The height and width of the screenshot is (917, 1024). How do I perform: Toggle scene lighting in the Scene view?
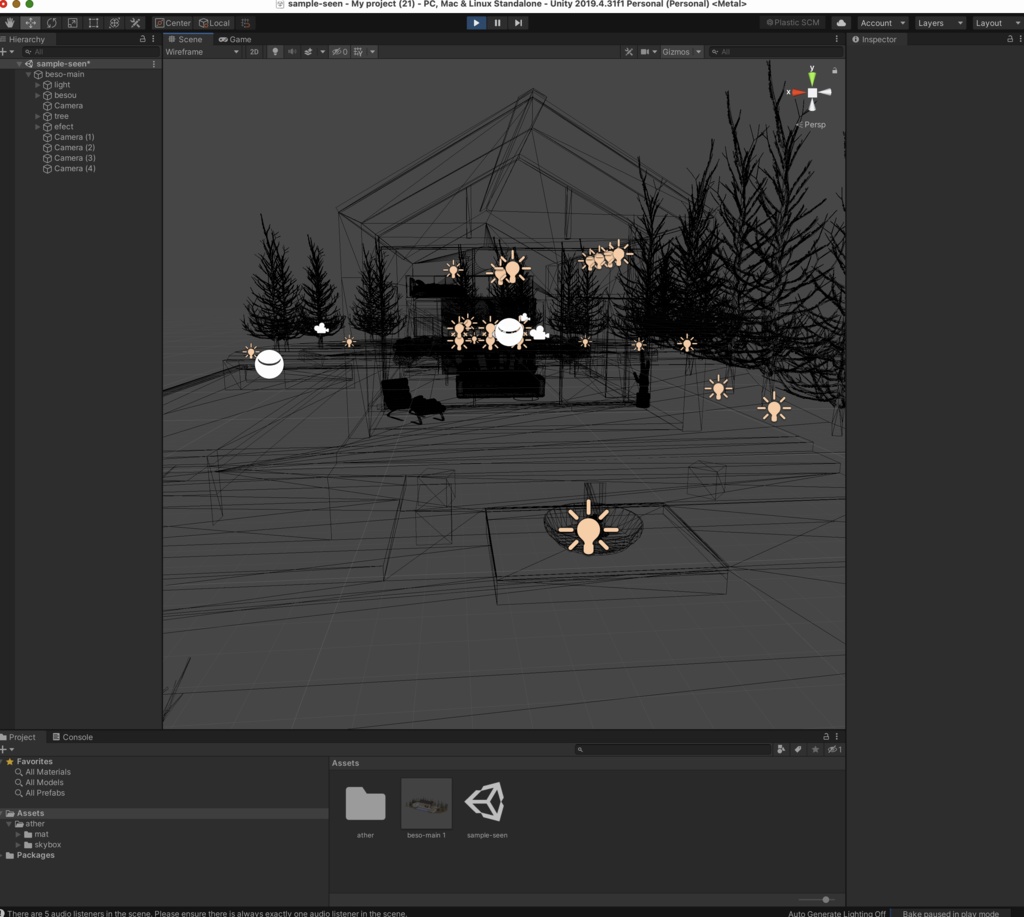click(x=275, y=51)
